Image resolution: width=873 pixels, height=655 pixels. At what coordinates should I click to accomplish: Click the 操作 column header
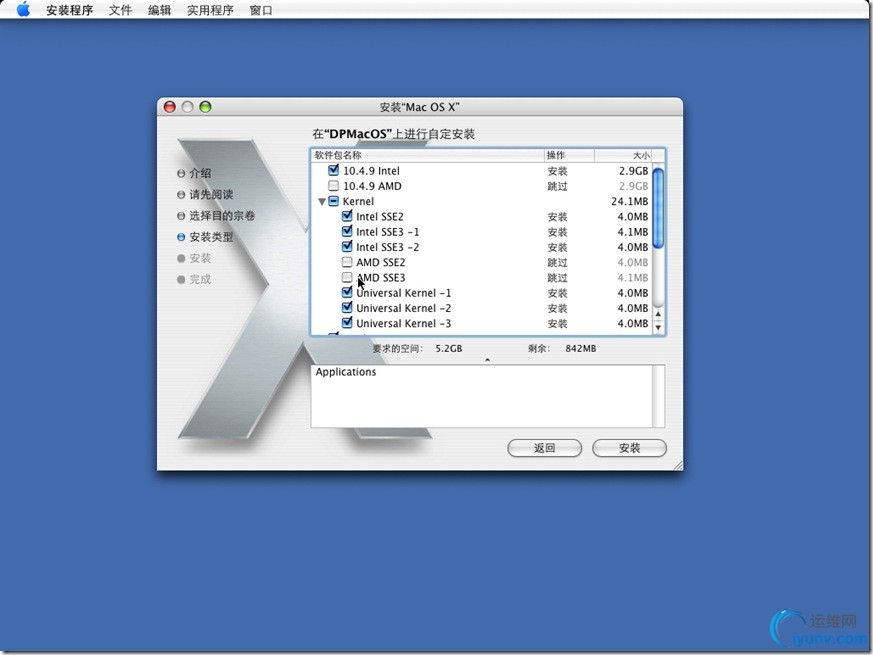569,155
